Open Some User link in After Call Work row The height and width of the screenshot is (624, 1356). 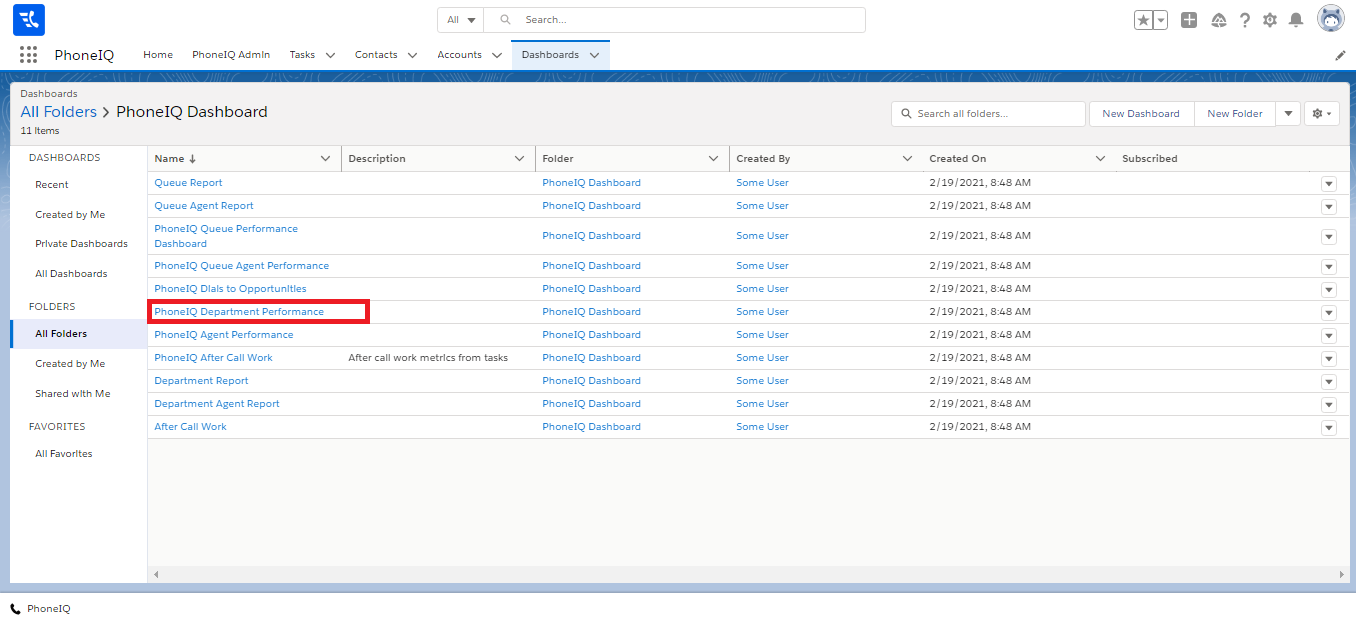tap(762, 427)
